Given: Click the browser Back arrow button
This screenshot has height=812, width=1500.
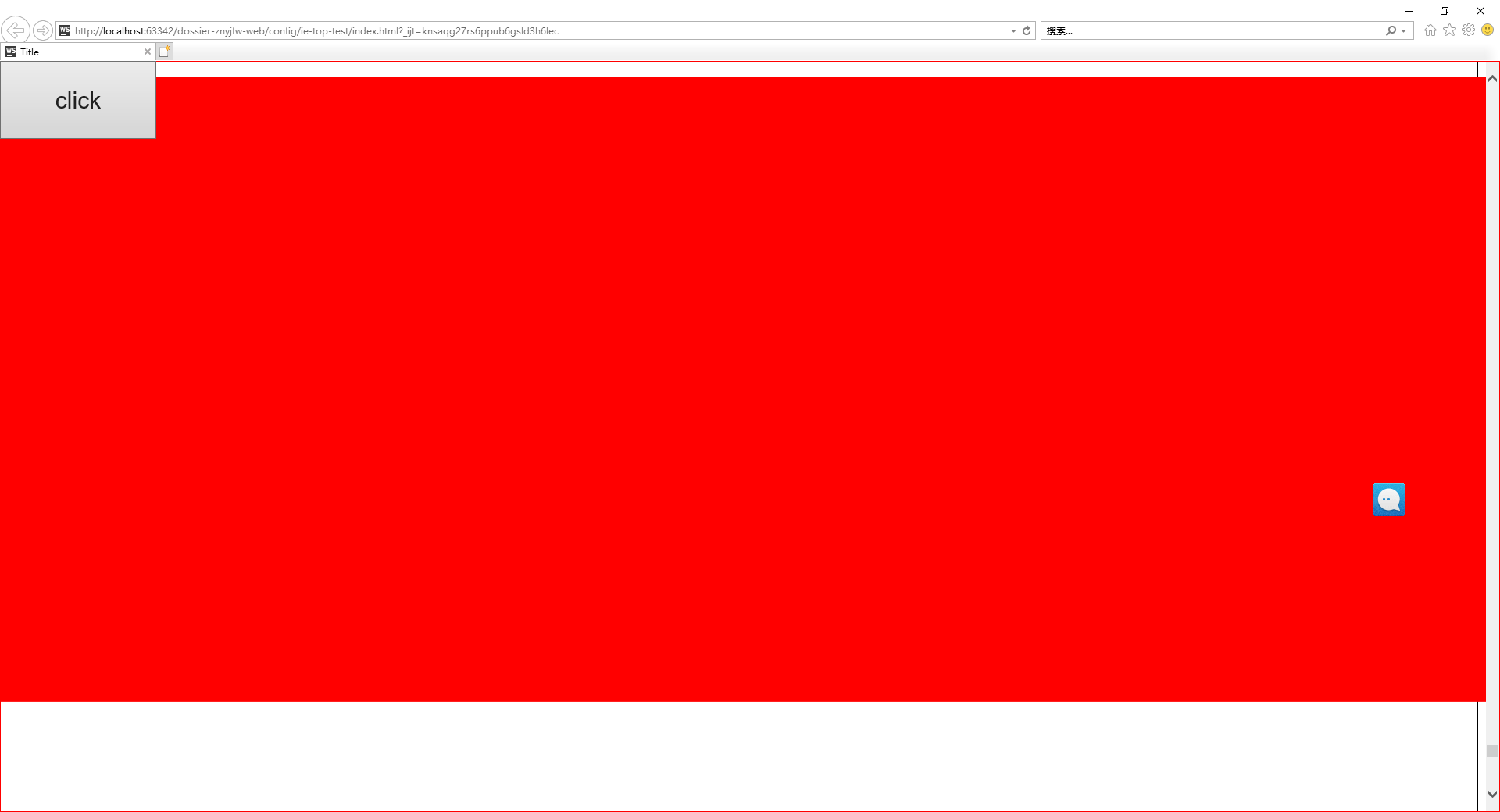Looking at the screenshot, I should [16, 30].
